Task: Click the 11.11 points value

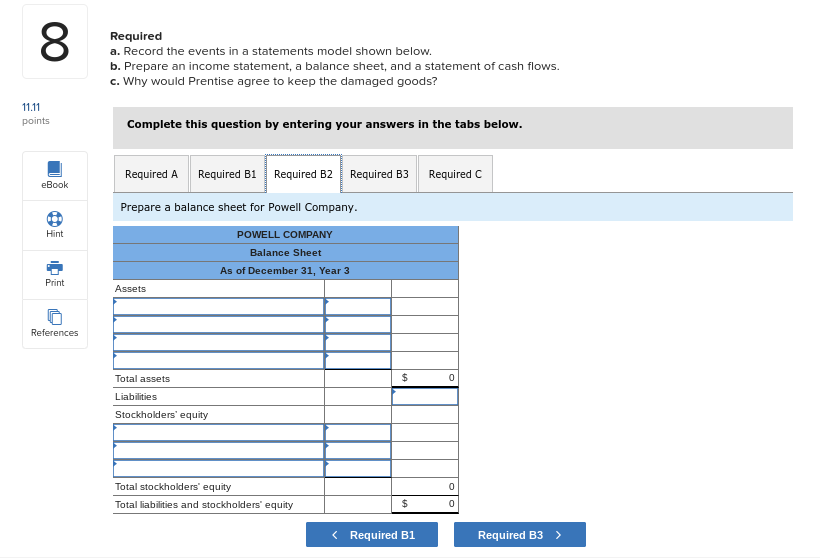Action: click(31, 107)
